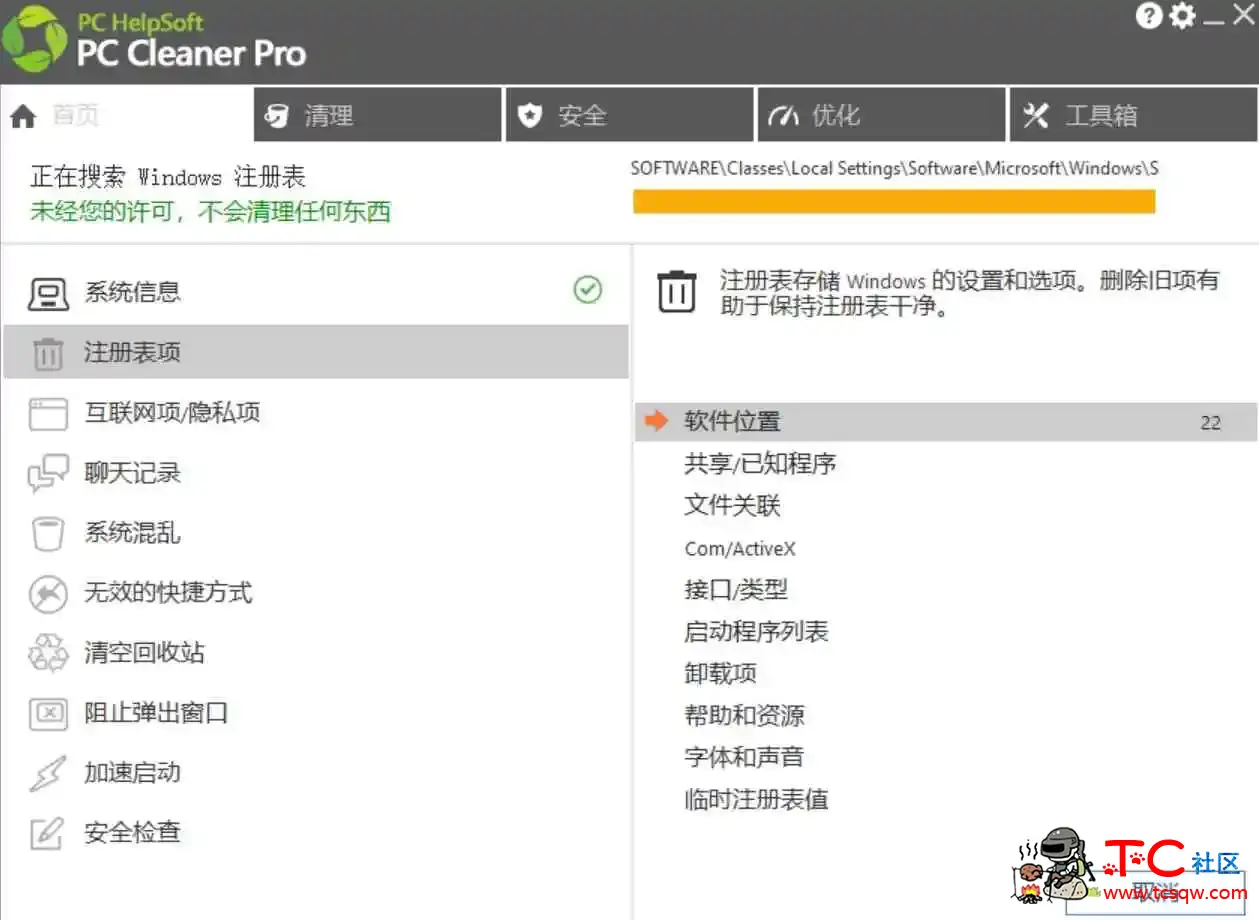
Task: Select 阻止弹出窗口 entry
Action: click(x=316, y=712)
